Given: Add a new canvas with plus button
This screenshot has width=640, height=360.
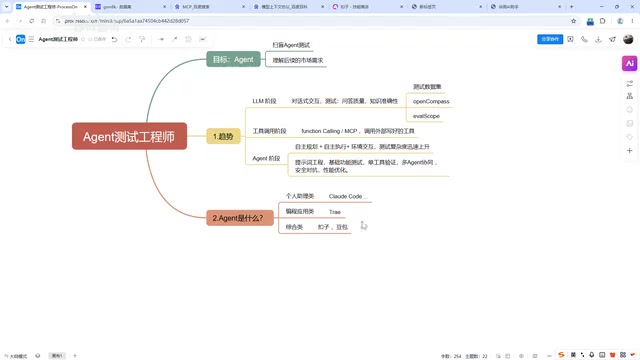Looking at the screenshot, I should pos(75,356).
